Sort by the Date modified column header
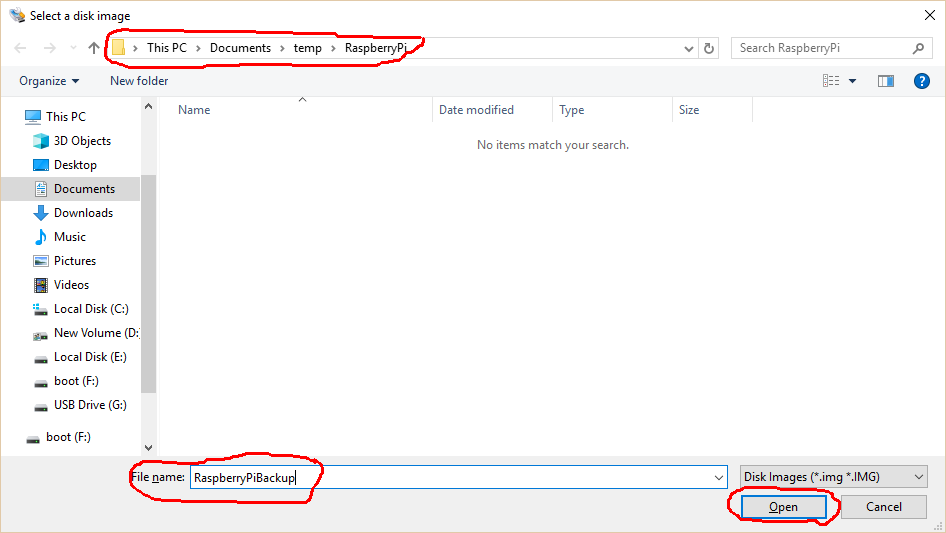Image resolution: width=946 pixels, height=533 pixels. click(476, 110)
